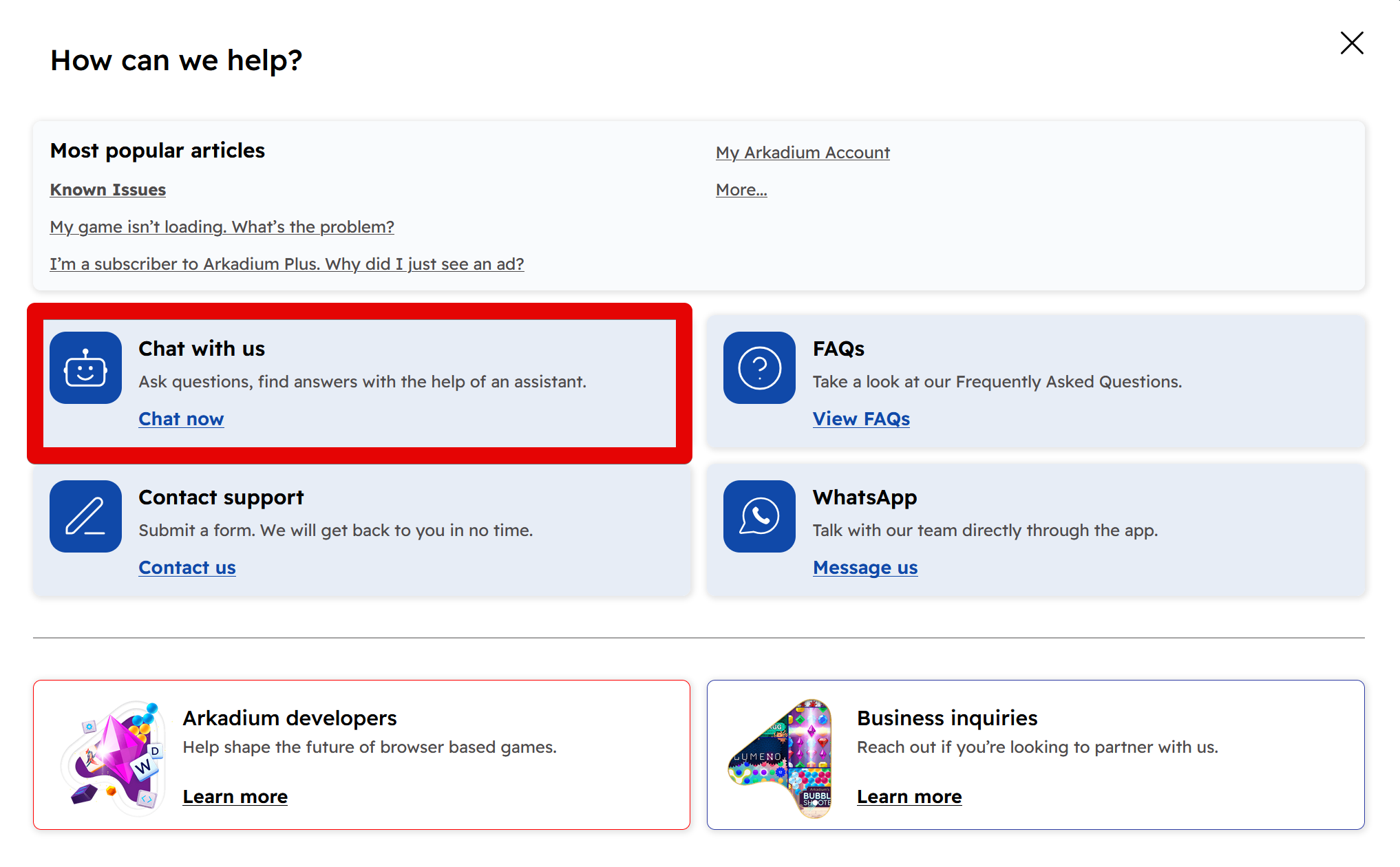Click the WhatsApp phone bubble icon
This screenshot has width=1400, height=867.
(x=759, y=517)
